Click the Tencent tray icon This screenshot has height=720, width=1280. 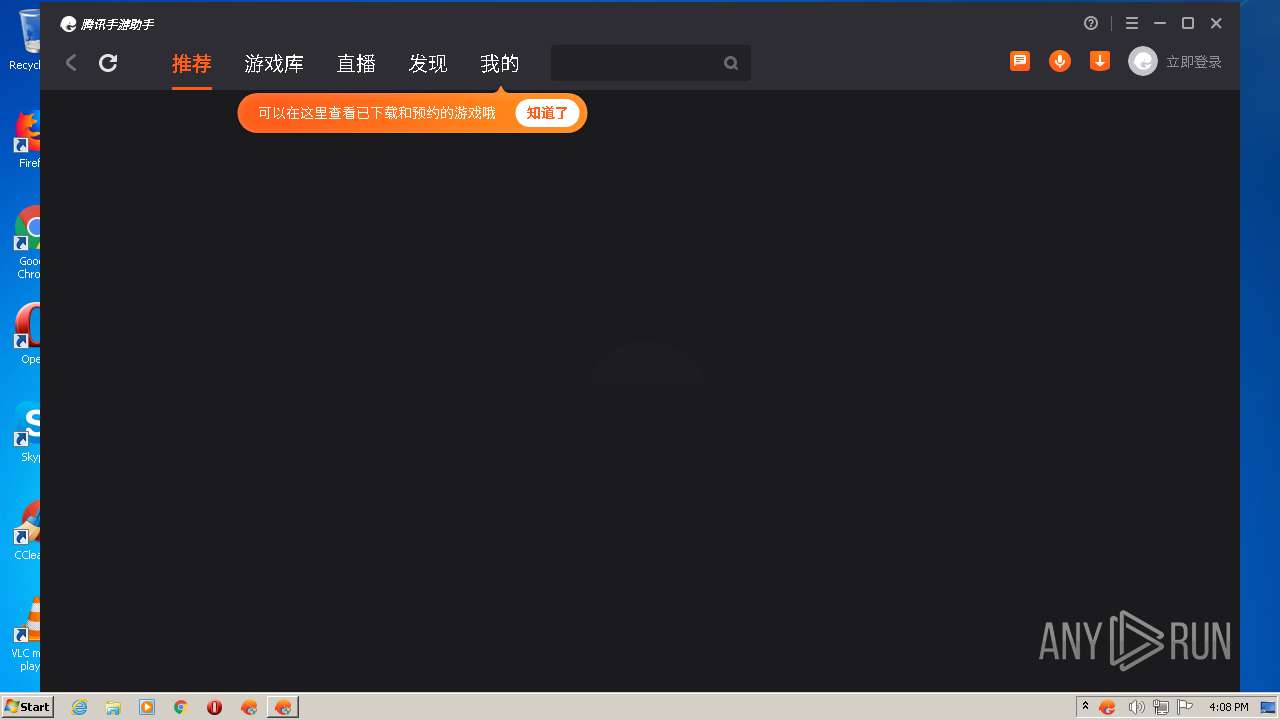click(1107, 707)
